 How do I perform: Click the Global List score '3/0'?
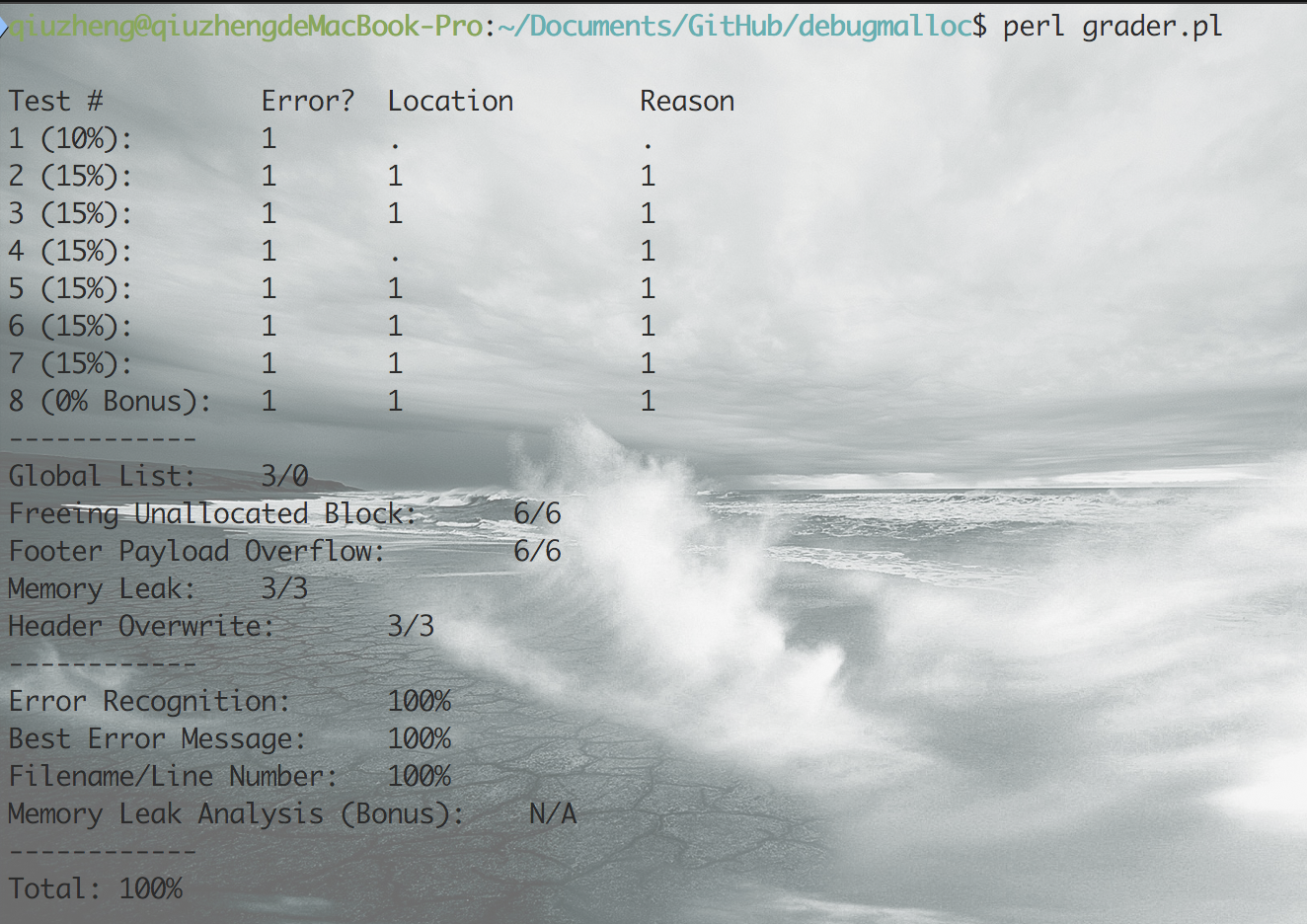[x=284, y=476]
